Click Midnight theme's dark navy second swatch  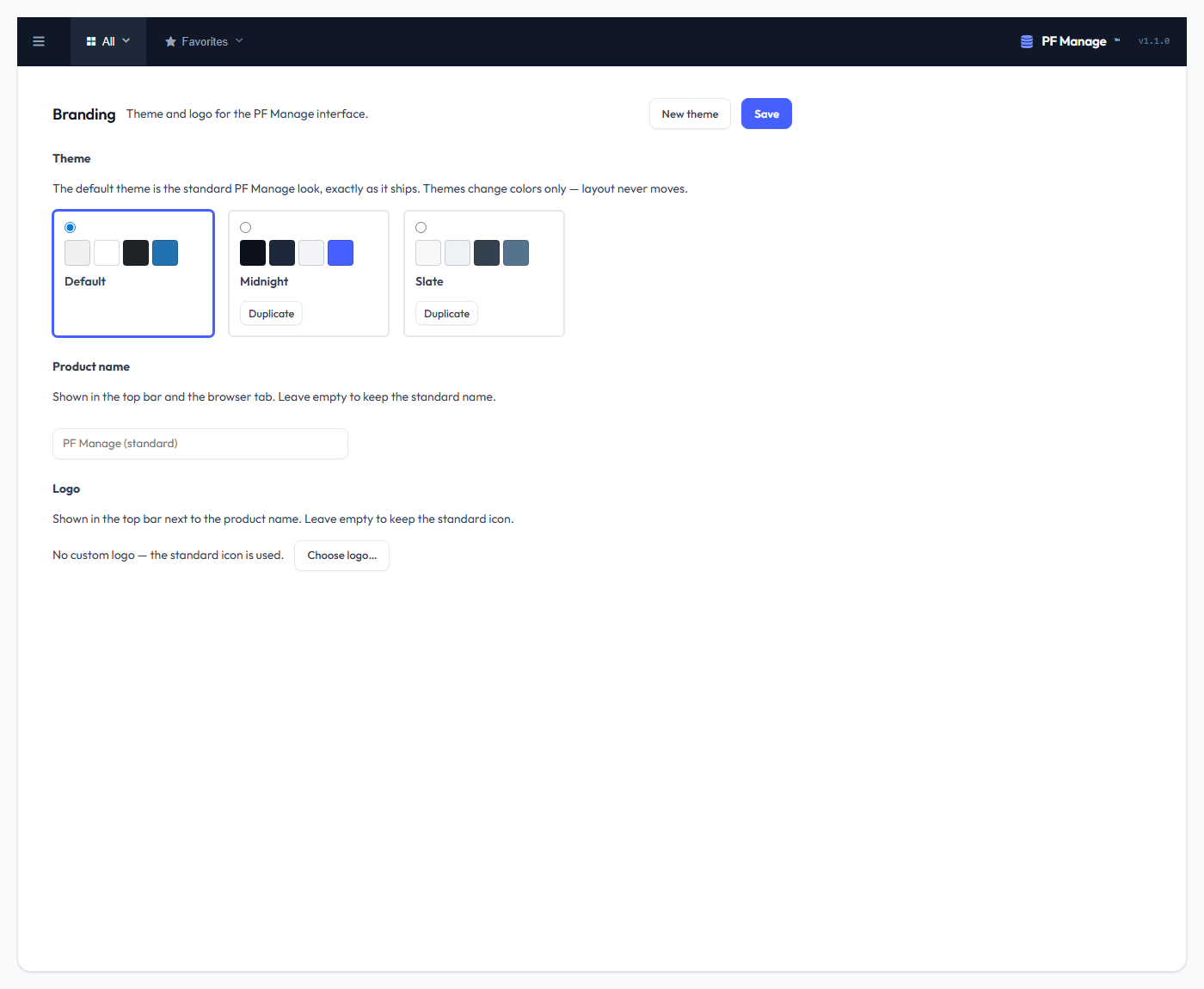coord(282,253)
